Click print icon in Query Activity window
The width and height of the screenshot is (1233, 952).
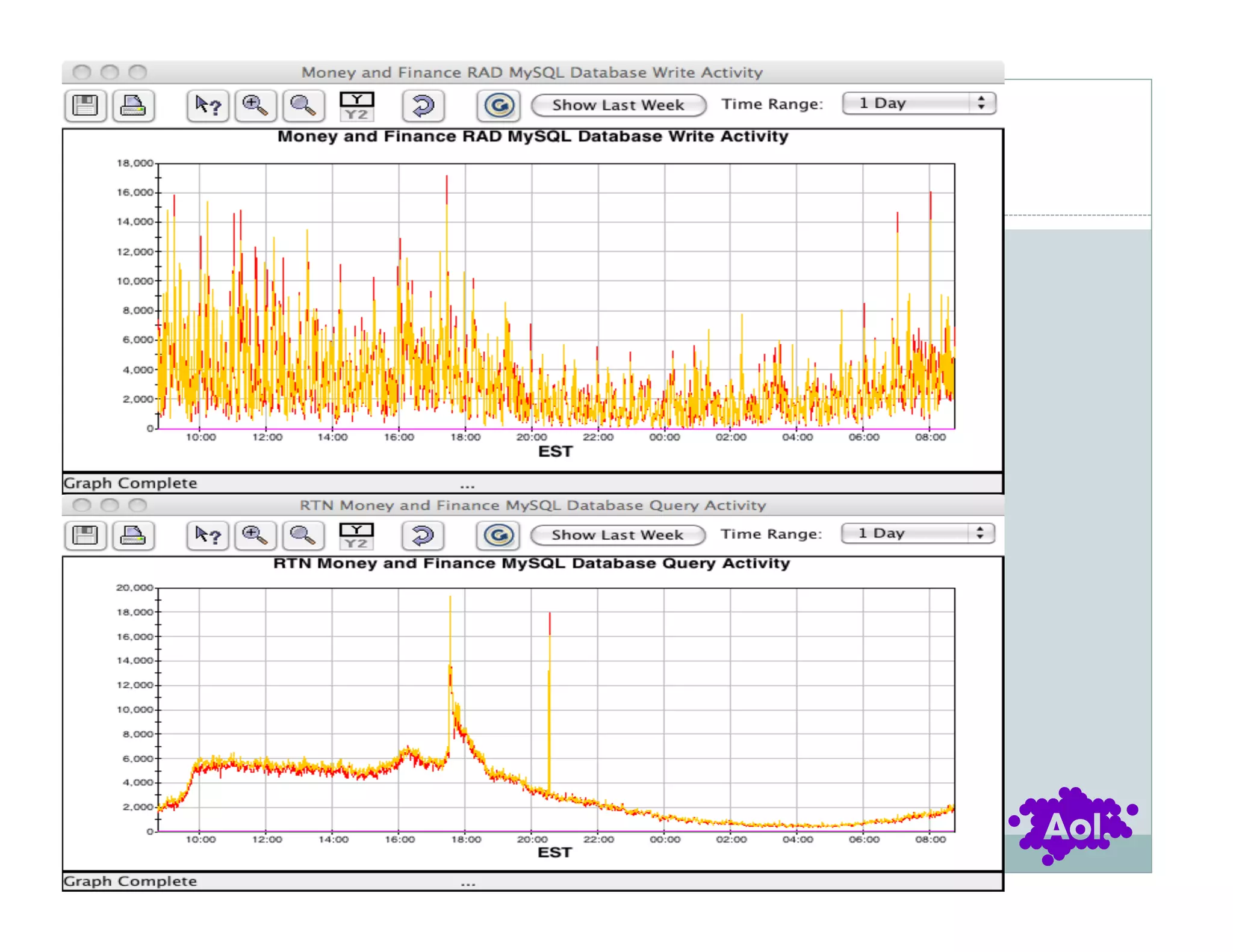pos(133,535)
